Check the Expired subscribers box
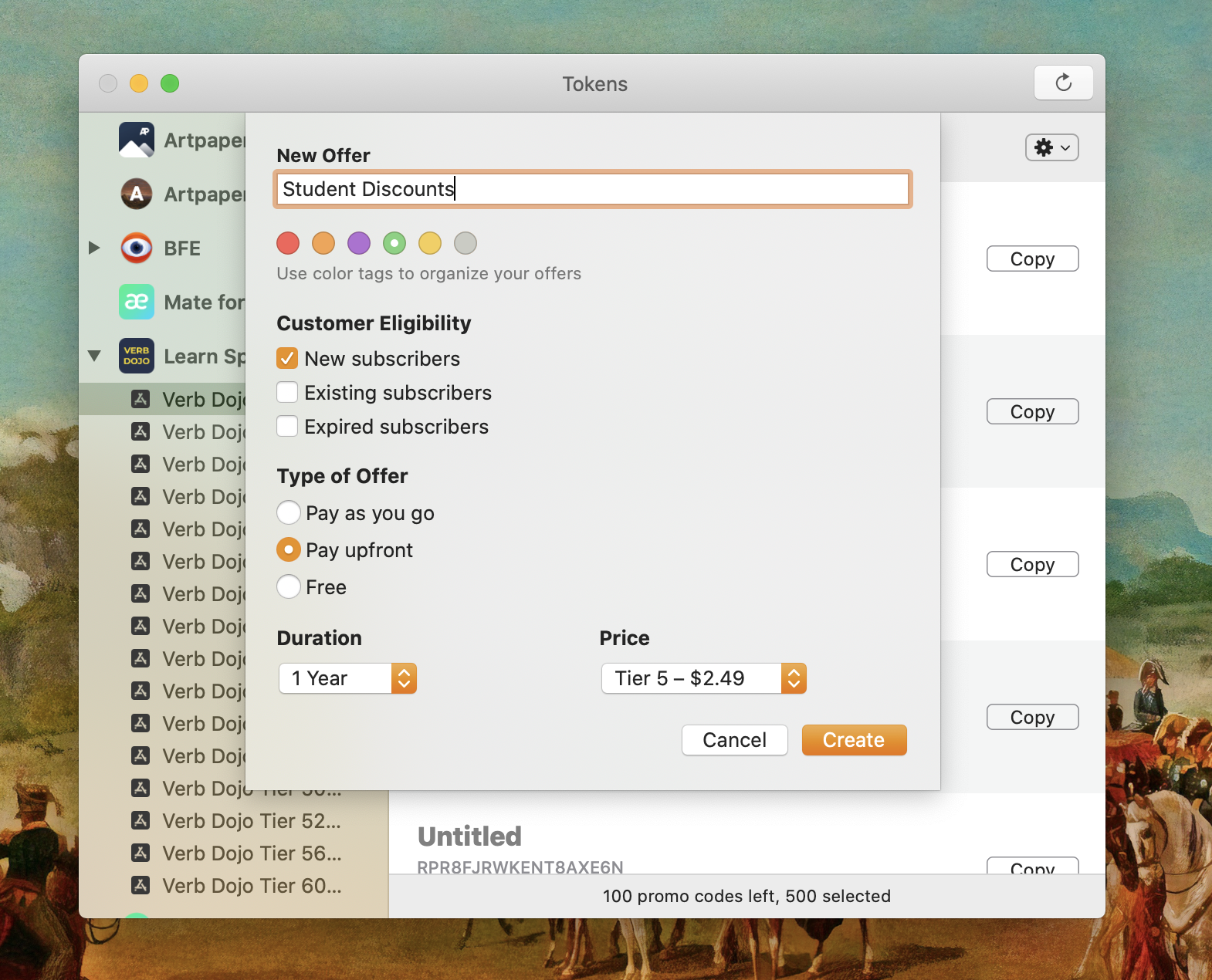Image resolution: width=1212 pixels, height=980 pixels. pos(287,426)
